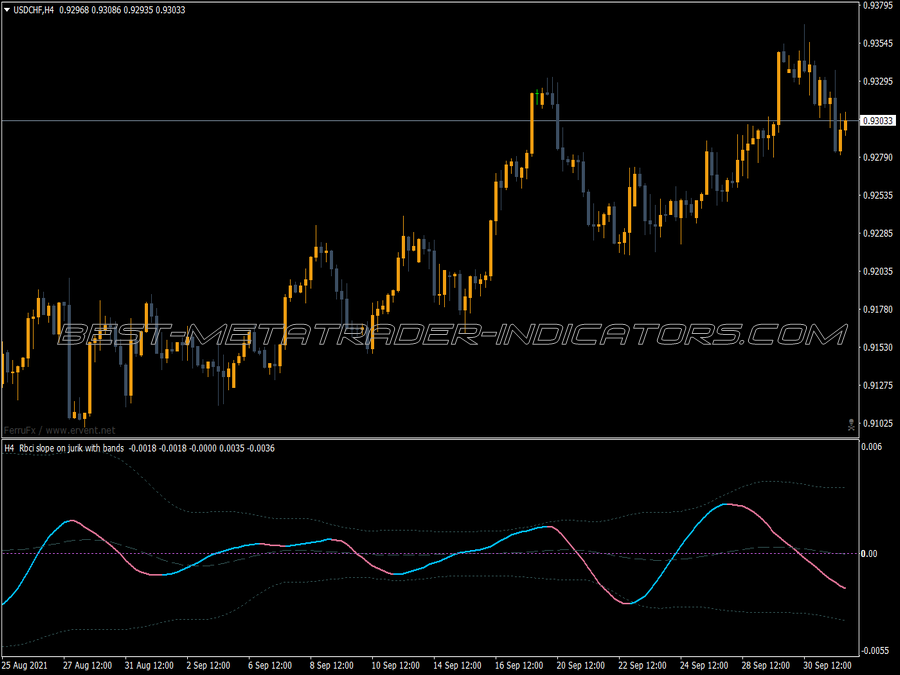Click the 'Rbci slope on jurik with bands' label
The height and width of the screenshot is (675, 900).
71,448
